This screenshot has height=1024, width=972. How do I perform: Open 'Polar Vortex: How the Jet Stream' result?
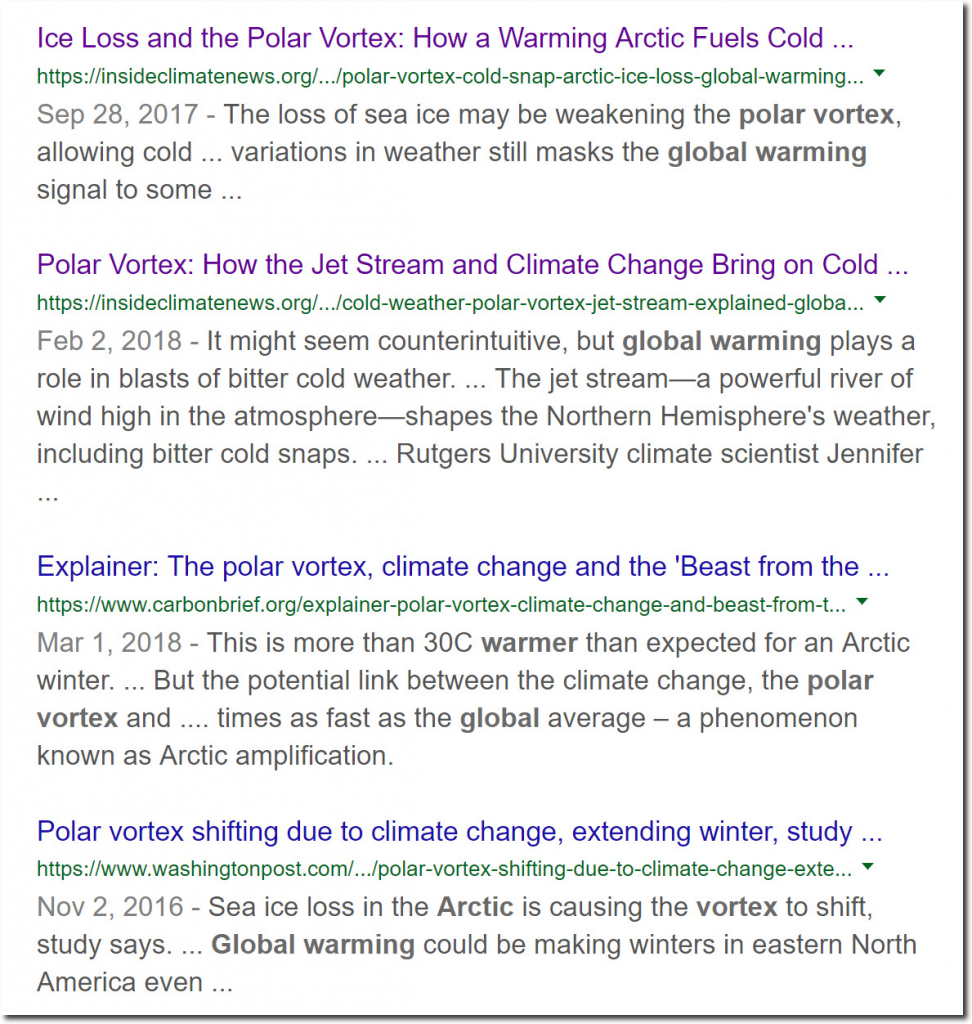[x=472, y=265]
